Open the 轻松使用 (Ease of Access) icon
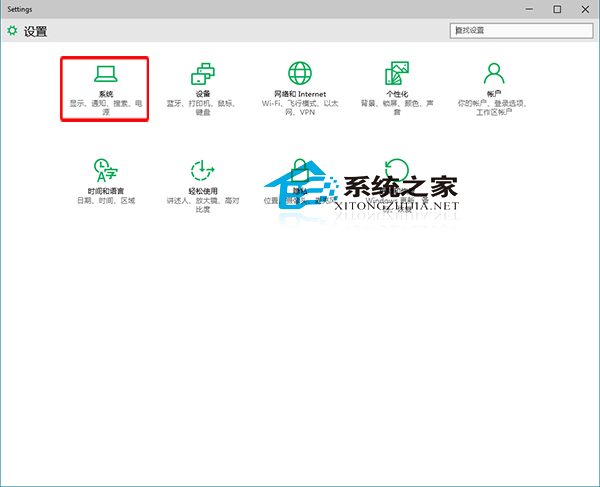The image size is (600, 487). click(x=203, y=170)
